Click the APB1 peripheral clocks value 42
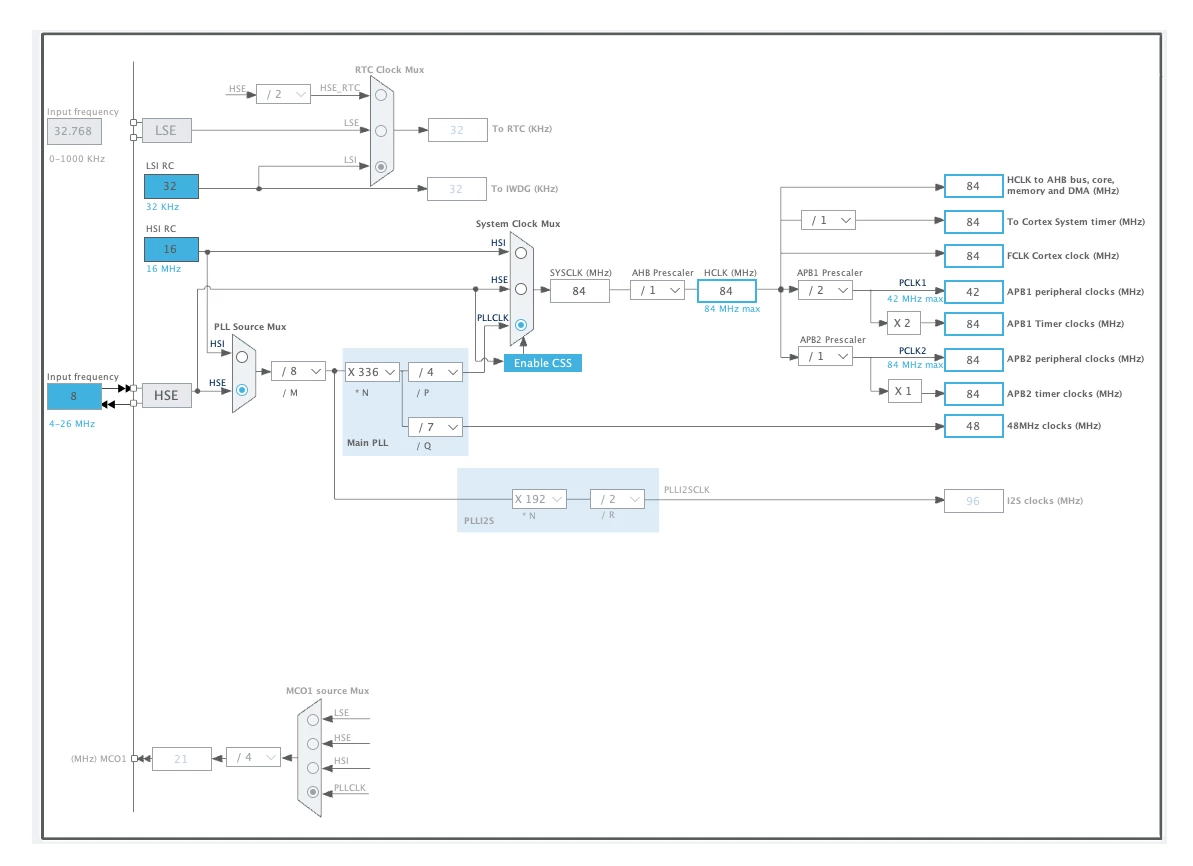The width and height of the screenshot is (1193, 866). tap(974, 291)
